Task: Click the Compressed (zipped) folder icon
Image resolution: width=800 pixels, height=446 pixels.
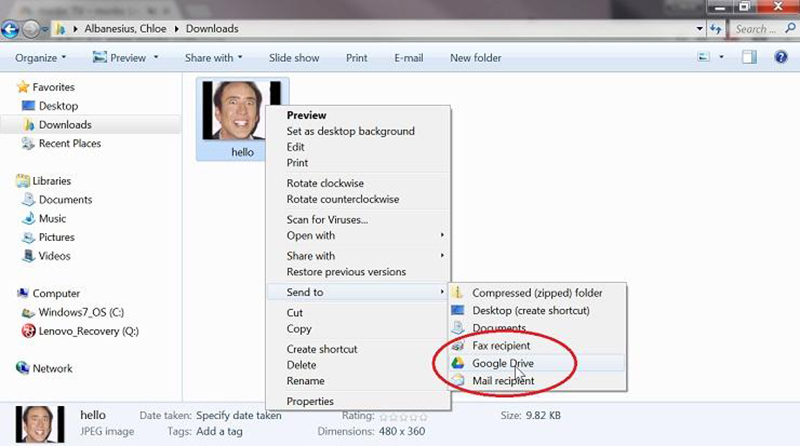Action: (458, 293)
